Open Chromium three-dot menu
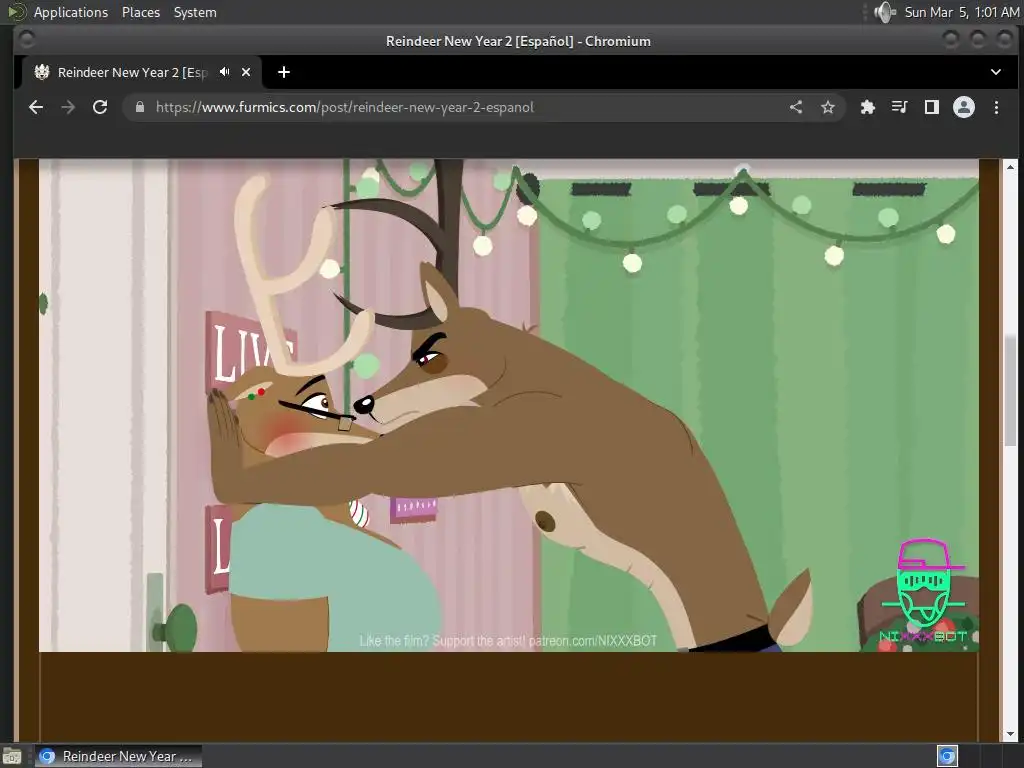The image size is (1024, 768). [996, 107]
